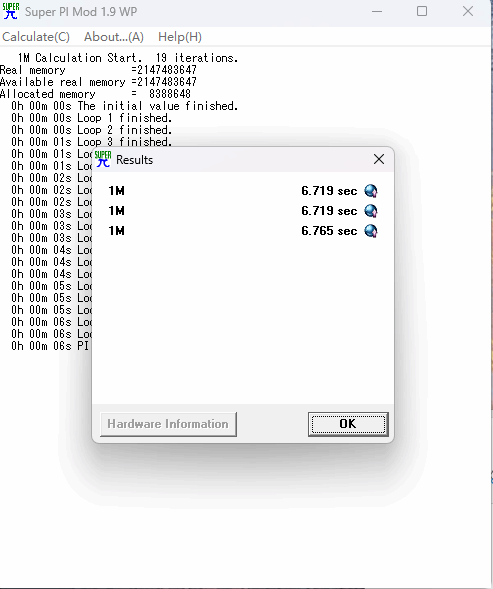Click the '0h 00m 06s PI' log line
The image size is (493, 589).
click(50, 346)
